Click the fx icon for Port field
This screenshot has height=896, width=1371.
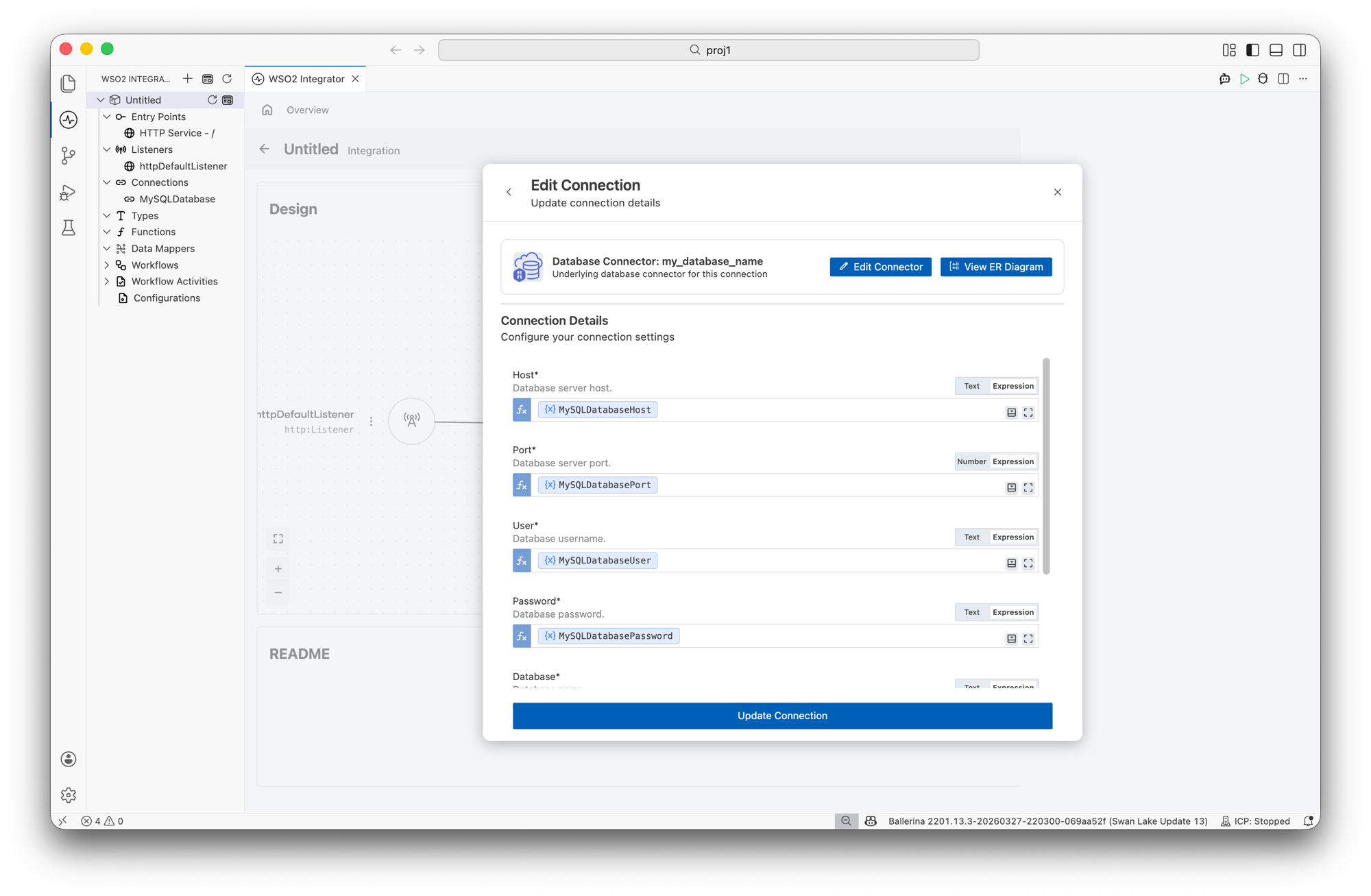click(x=522, y=485)
